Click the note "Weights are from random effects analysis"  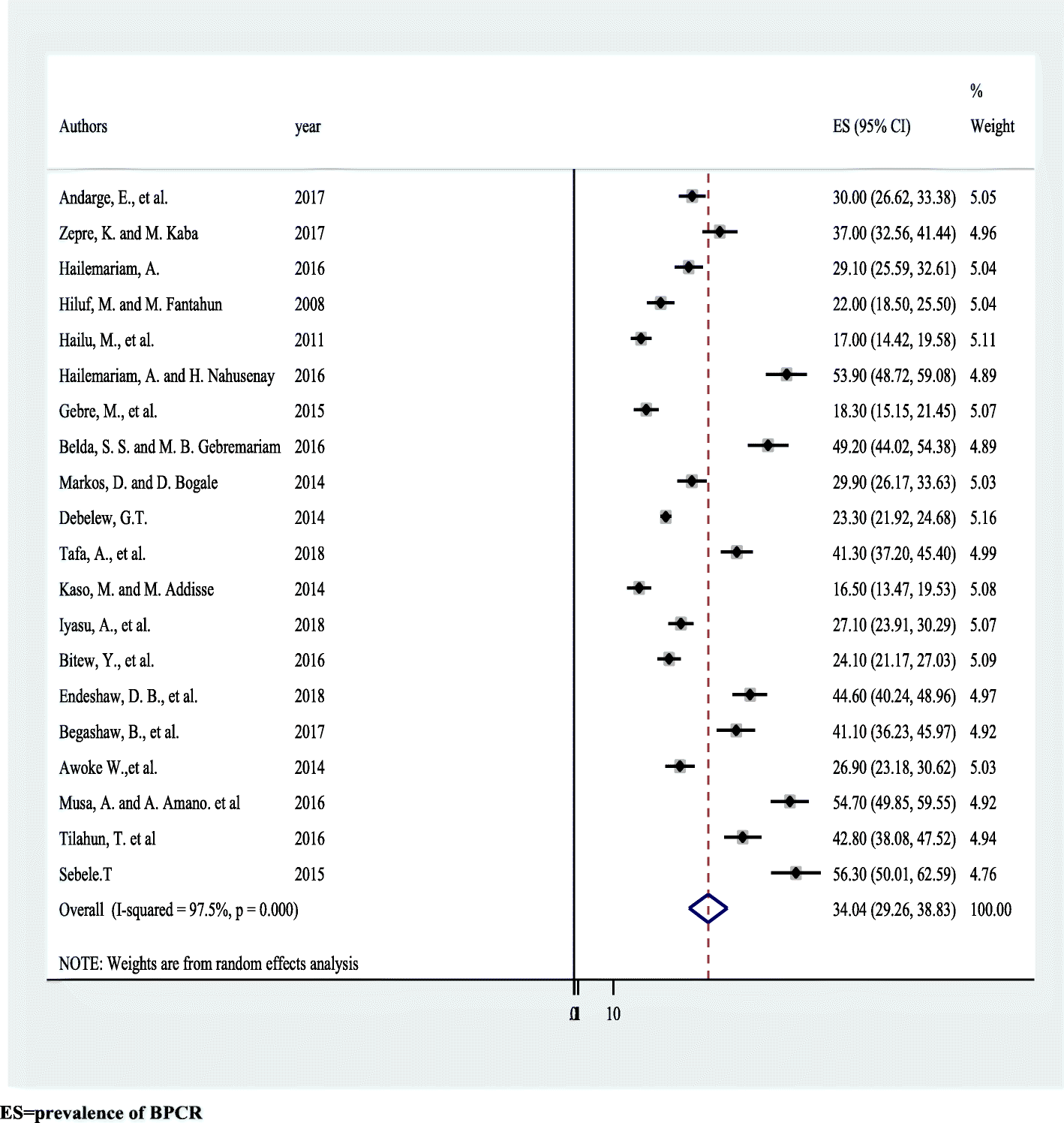233,964
